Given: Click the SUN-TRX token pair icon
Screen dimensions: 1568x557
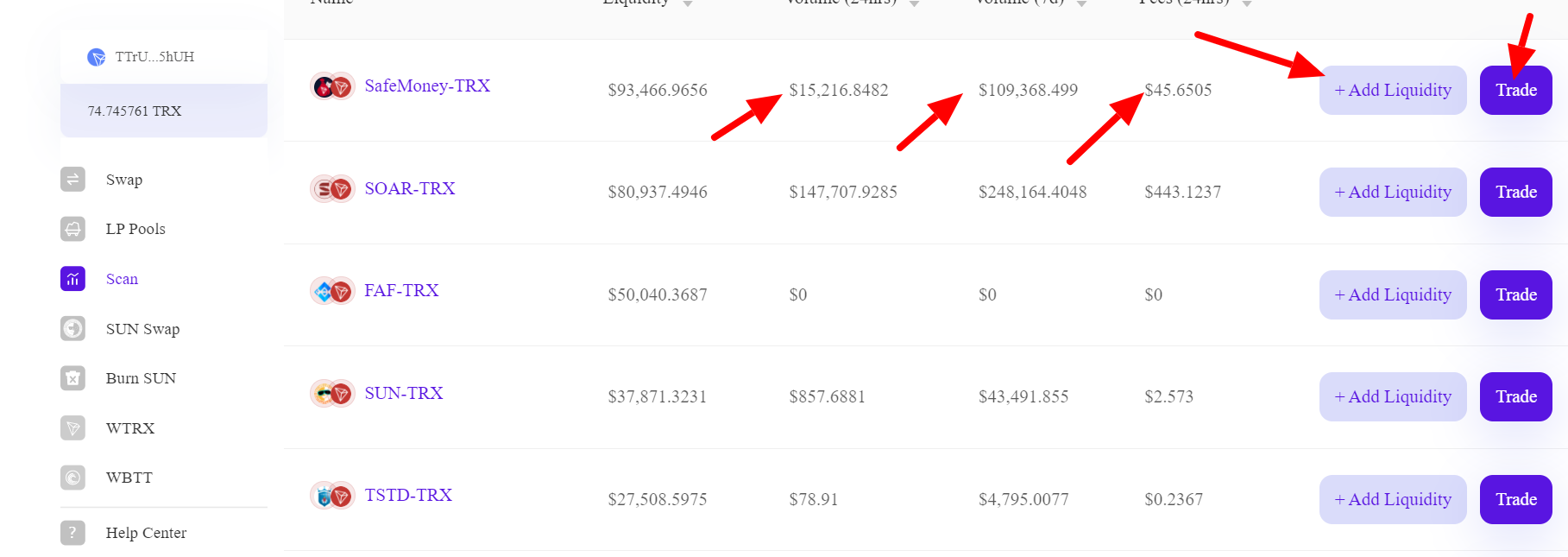Looking at the screenshot, I should [332, 394].
